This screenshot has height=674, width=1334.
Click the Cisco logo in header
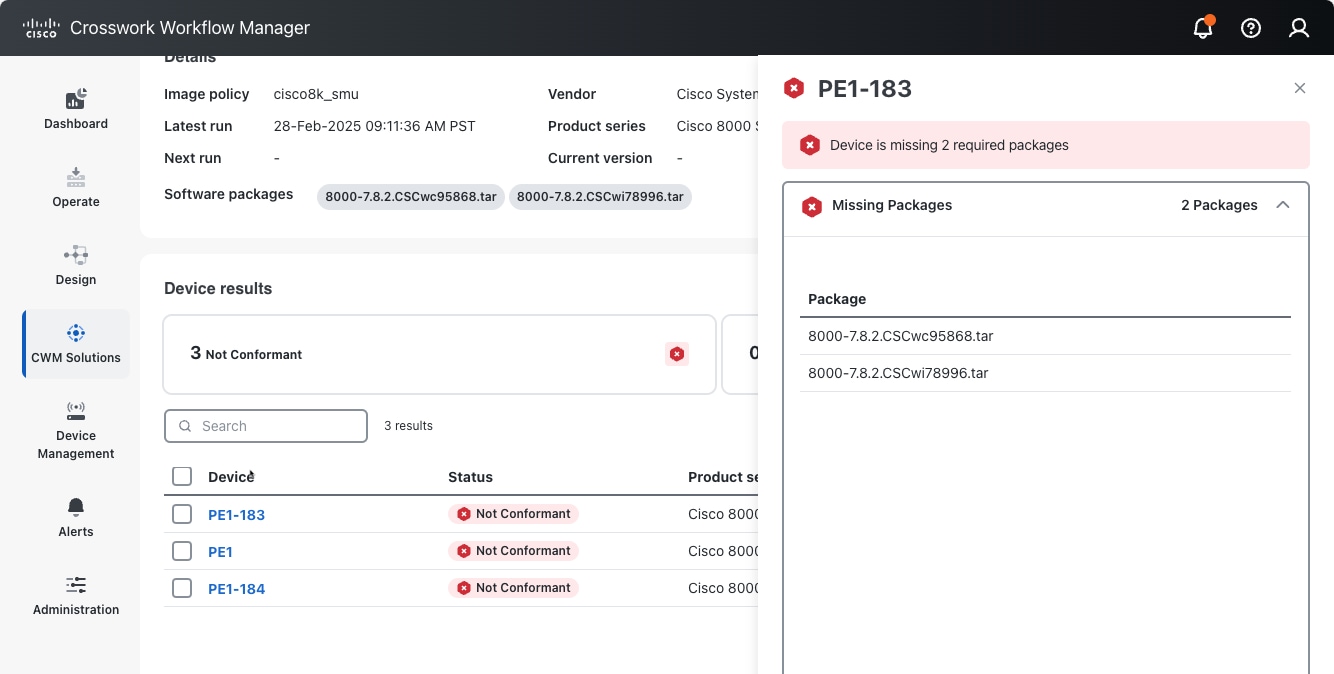[41, 28]
